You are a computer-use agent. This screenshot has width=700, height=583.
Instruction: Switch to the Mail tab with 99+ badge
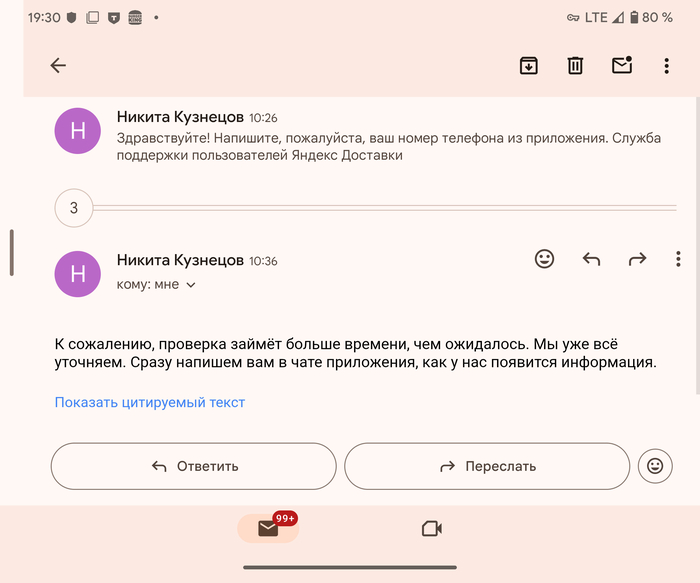[268, 528]
